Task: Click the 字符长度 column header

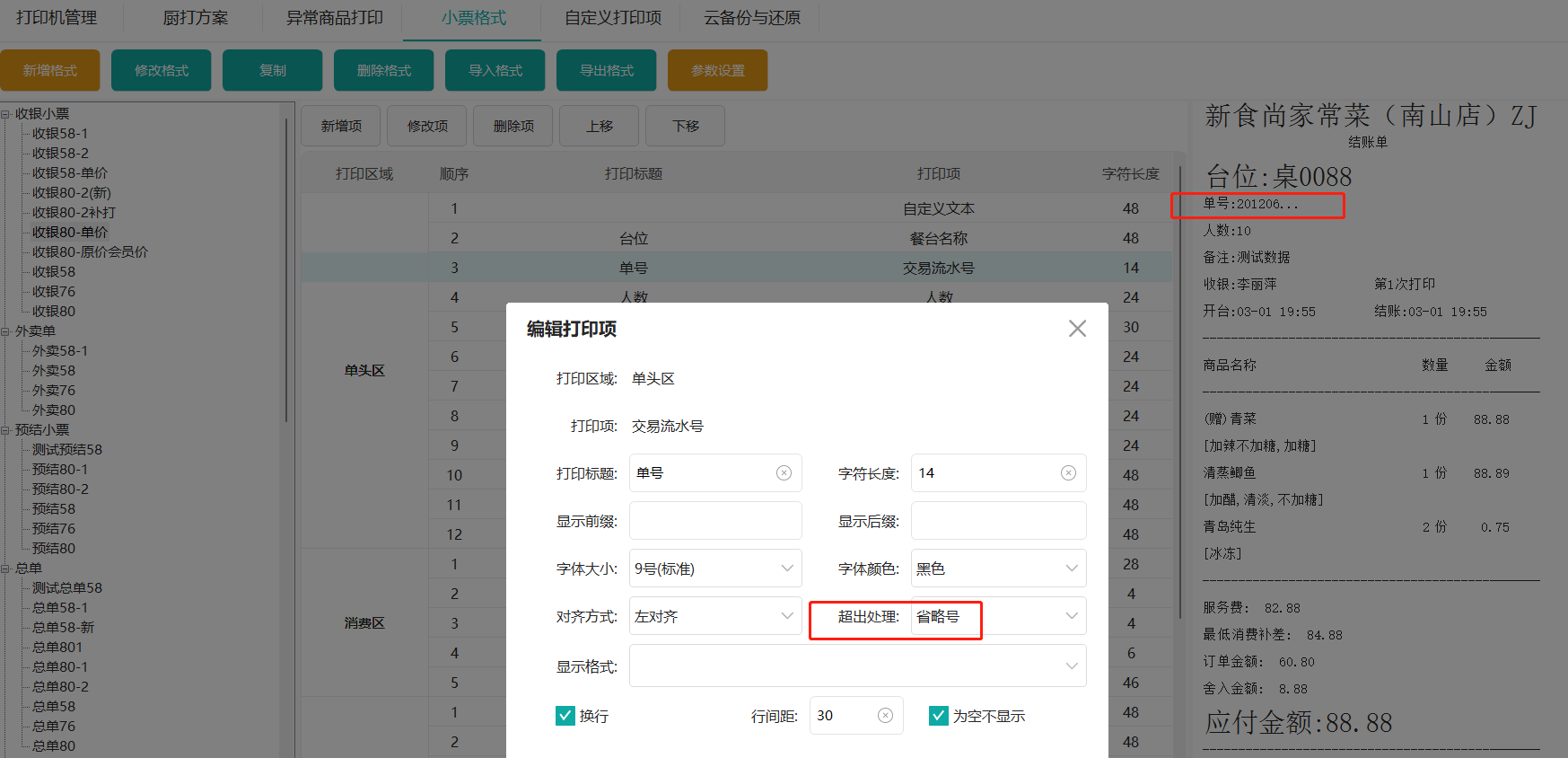Action: pos(1131,174)
